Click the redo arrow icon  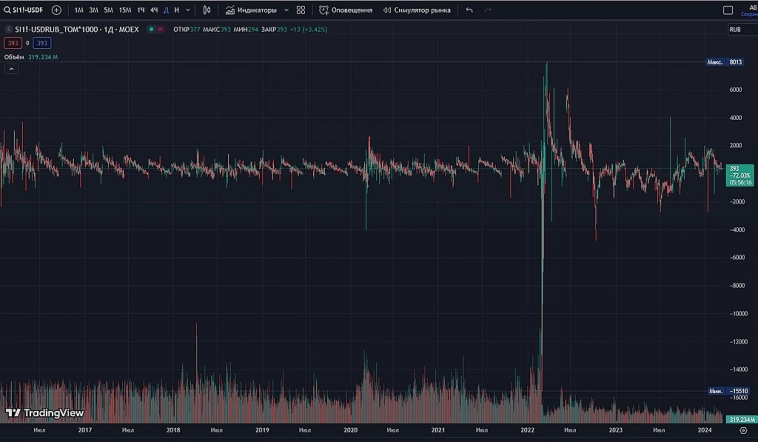(488, 10)
